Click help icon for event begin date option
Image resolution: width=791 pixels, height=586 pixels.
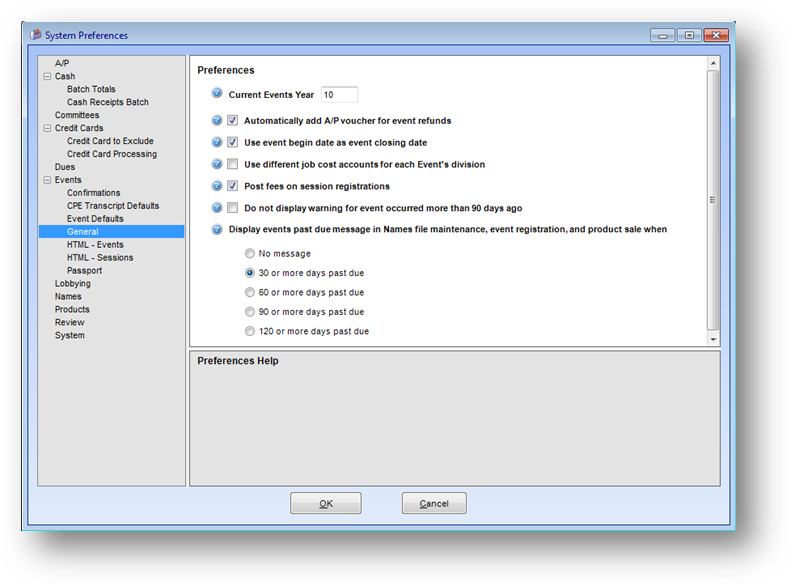pyautogui.click(x=216, y=142)
